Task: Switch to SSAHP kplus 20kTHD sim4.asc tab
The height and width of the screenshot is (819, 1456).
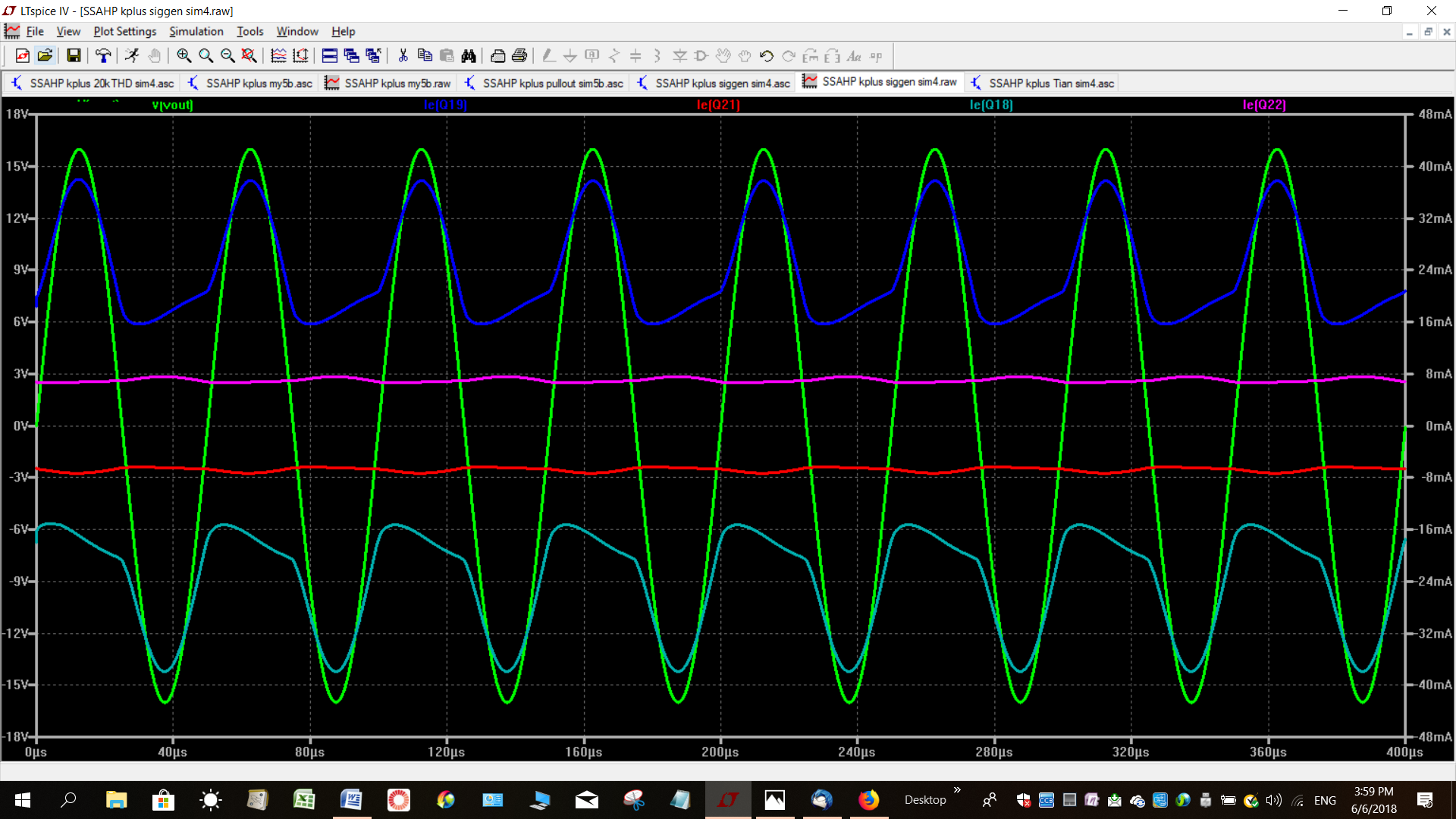Action: coord(93,83)
